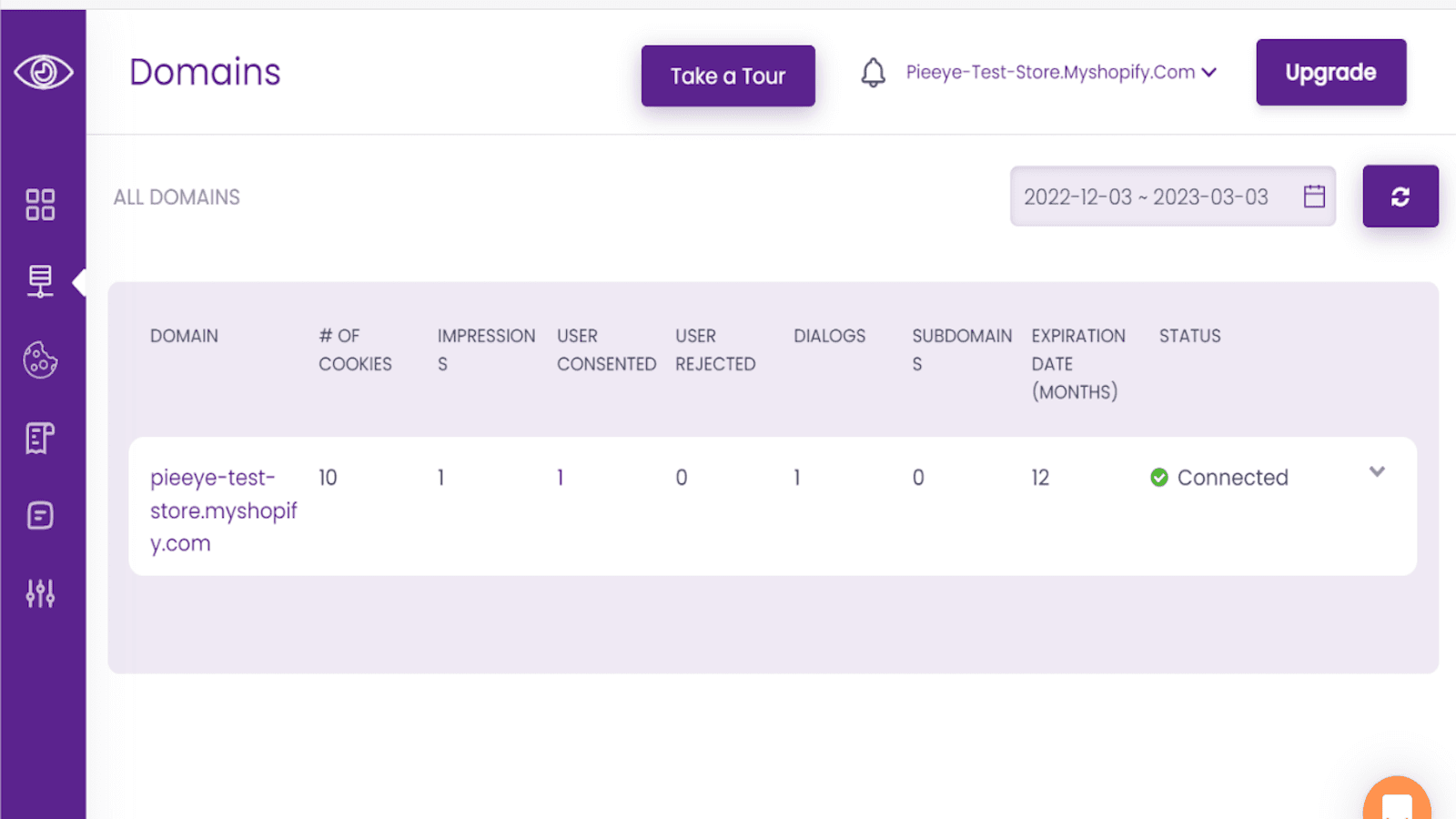Click the Upgrade button
1456x819 pixels.
[1330, 73]
